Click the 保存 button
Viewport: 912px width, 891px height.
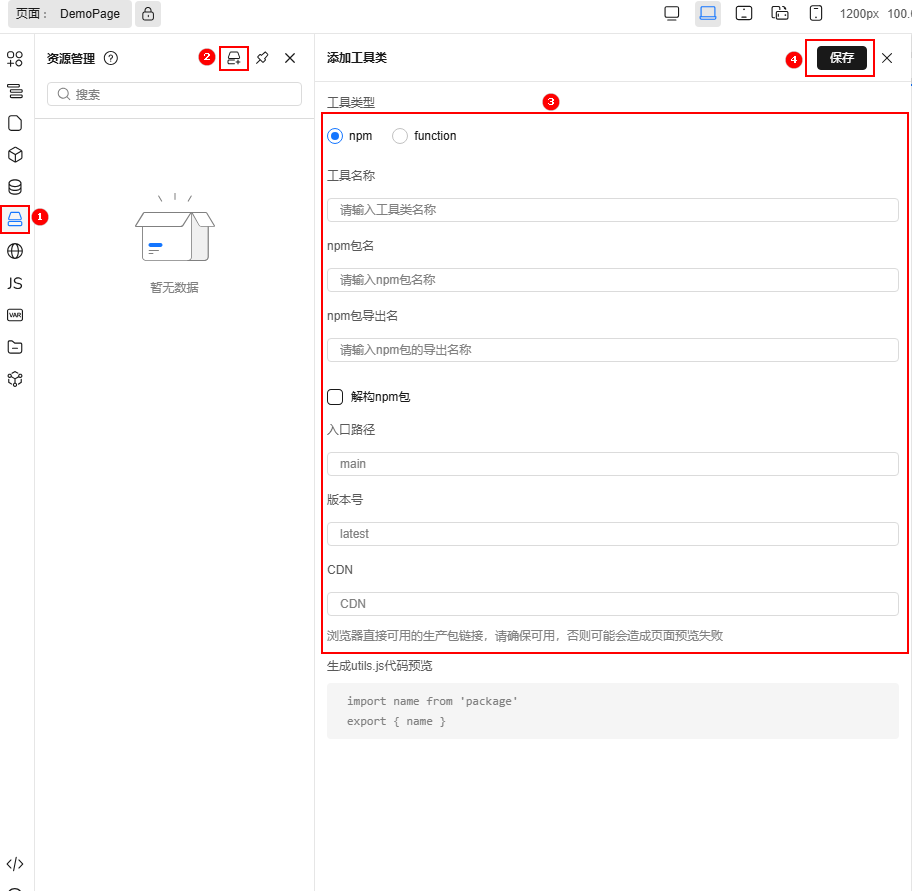[x=841, y=58]
